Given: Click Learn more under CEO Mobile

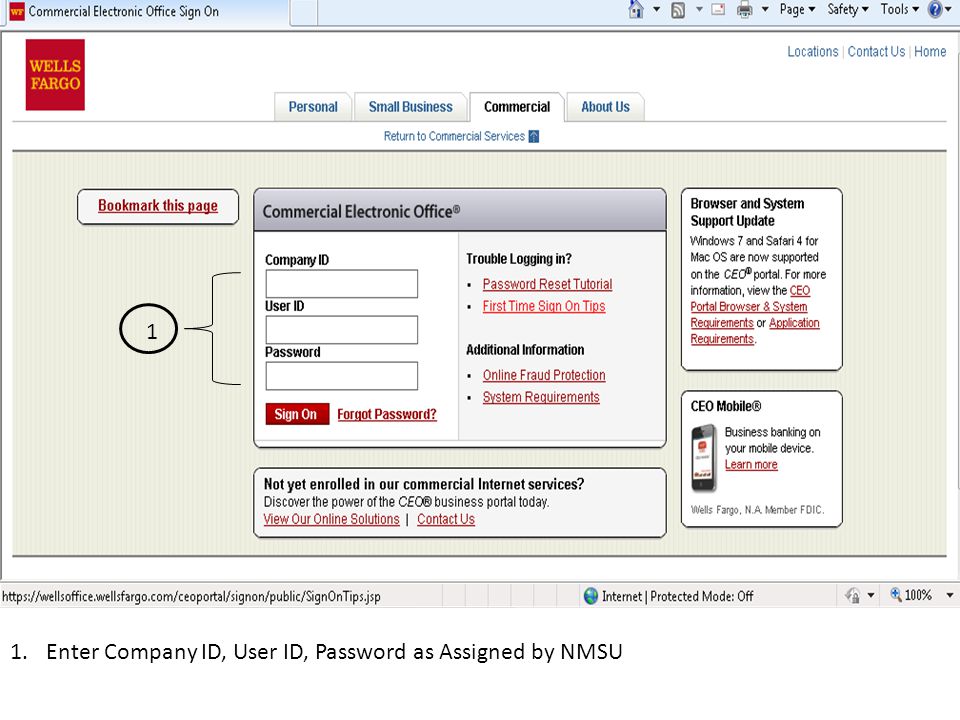Looking at the screenshot, I should tap(751, 465).
